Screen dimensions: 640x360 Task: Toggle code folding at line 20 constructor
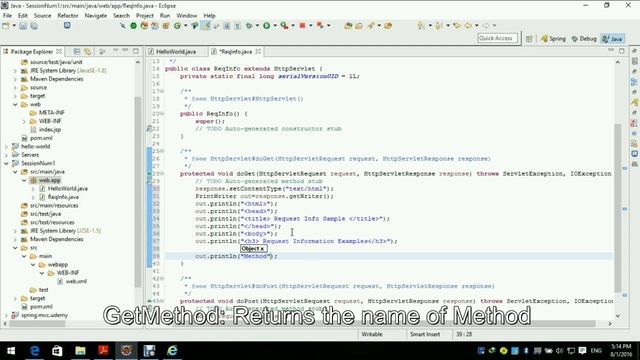162,113
